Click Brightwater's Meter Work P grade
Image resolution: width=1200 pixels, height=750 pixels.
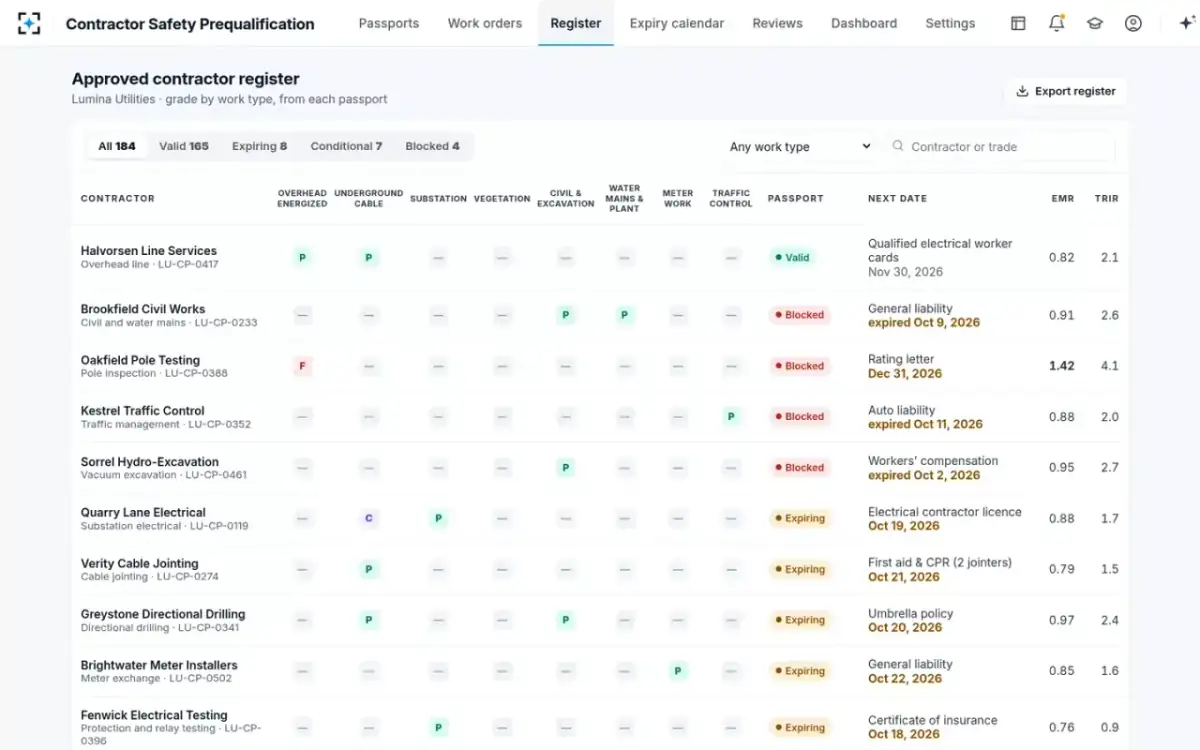678,671
